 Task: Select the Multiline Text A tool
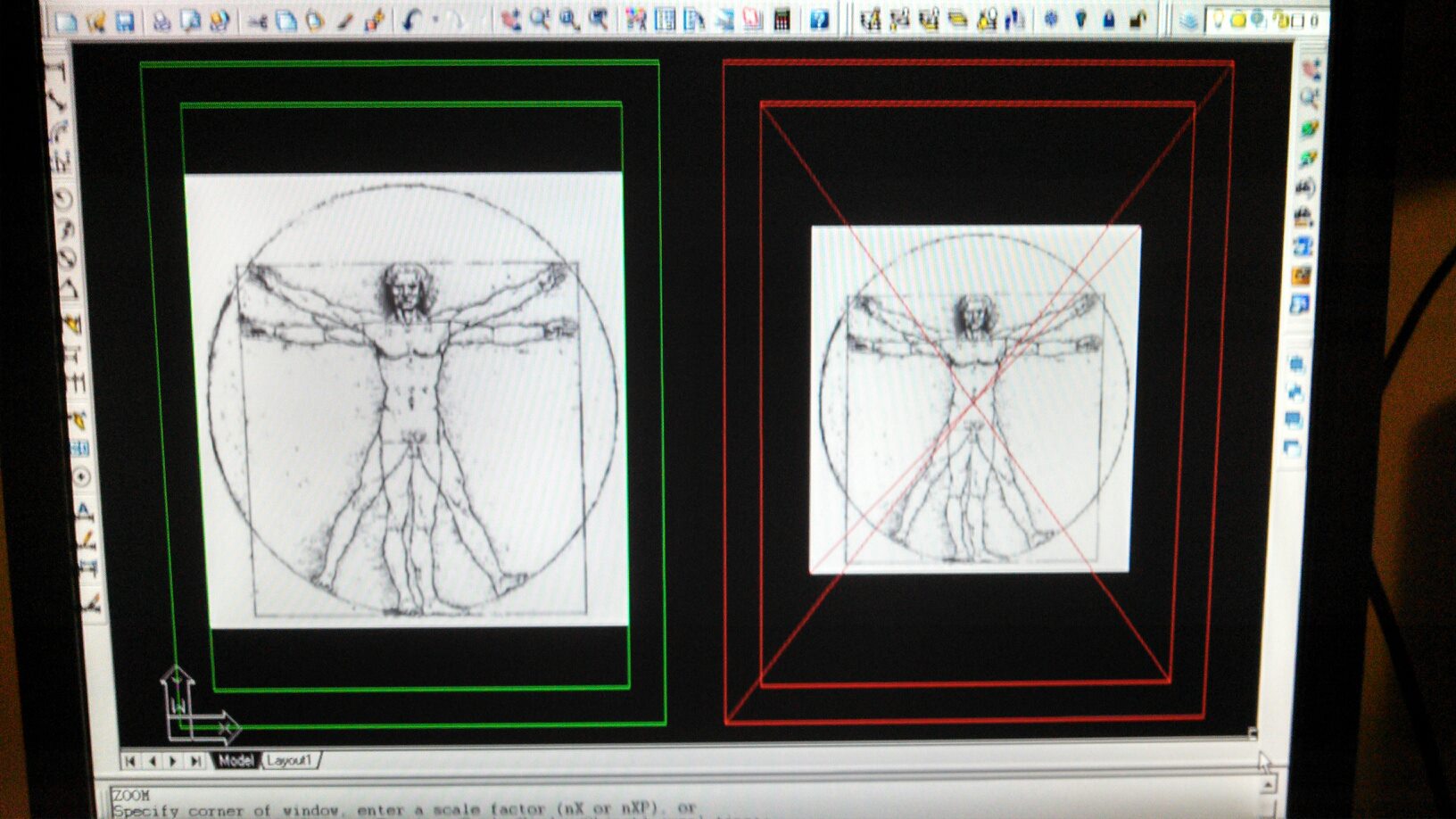click(85, 511)
